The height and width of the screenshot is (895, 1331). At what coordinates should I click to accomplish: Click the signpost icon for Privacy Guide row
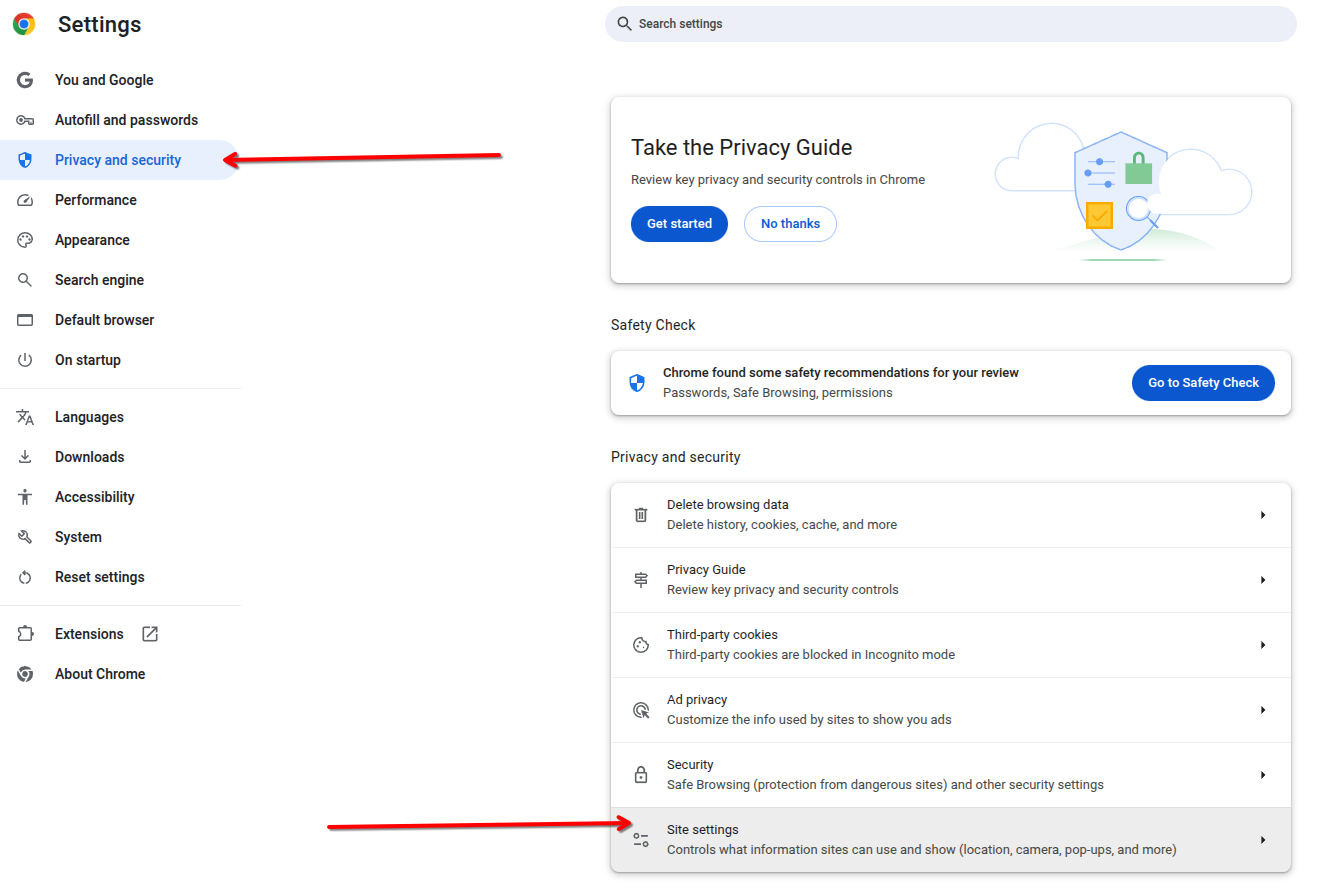pos(641,580)
